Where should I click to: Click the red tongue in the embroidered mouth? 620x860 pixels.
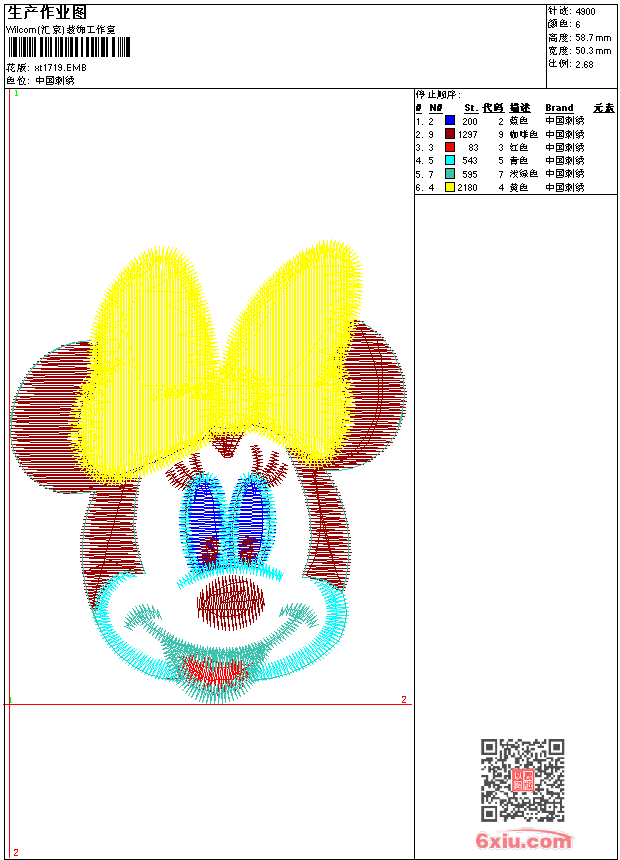214,670
